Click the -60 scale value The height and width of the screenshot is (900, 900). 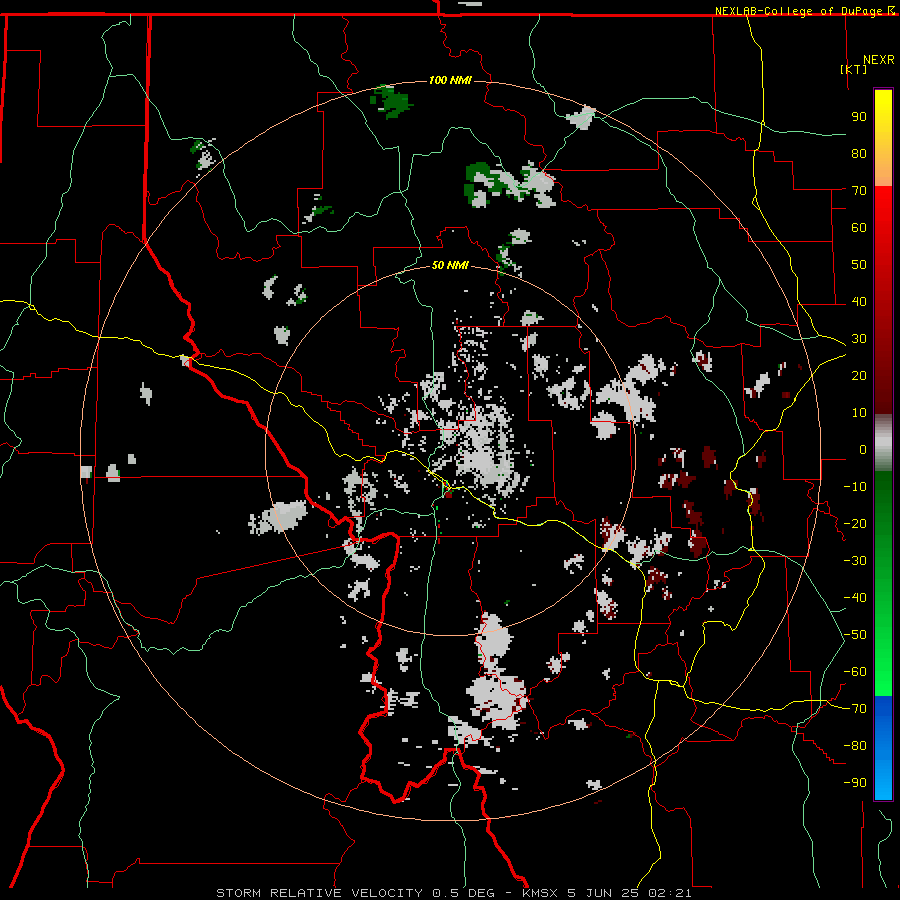(855, 672)
